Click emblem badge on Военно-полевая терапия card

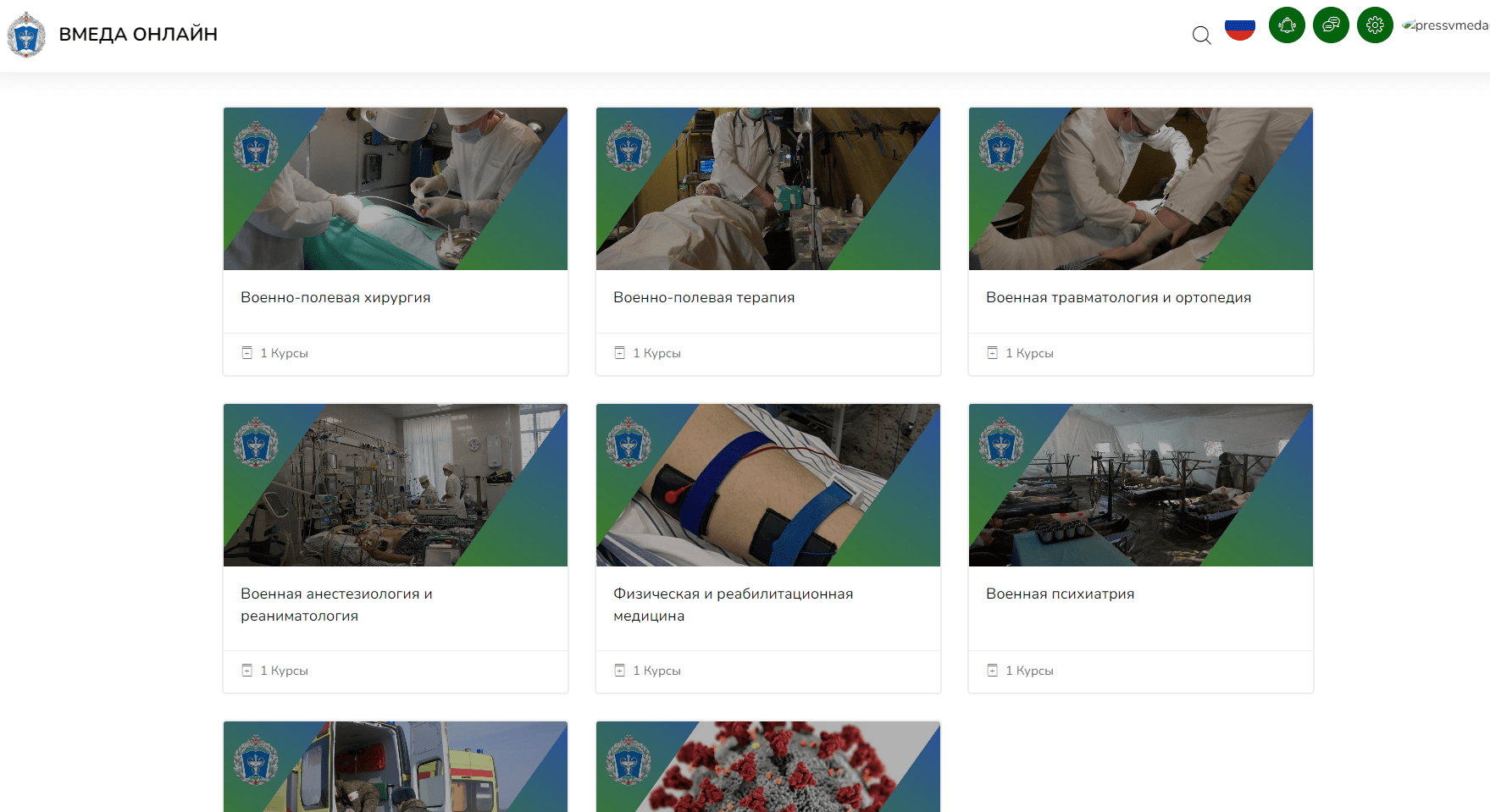point(629,146)
